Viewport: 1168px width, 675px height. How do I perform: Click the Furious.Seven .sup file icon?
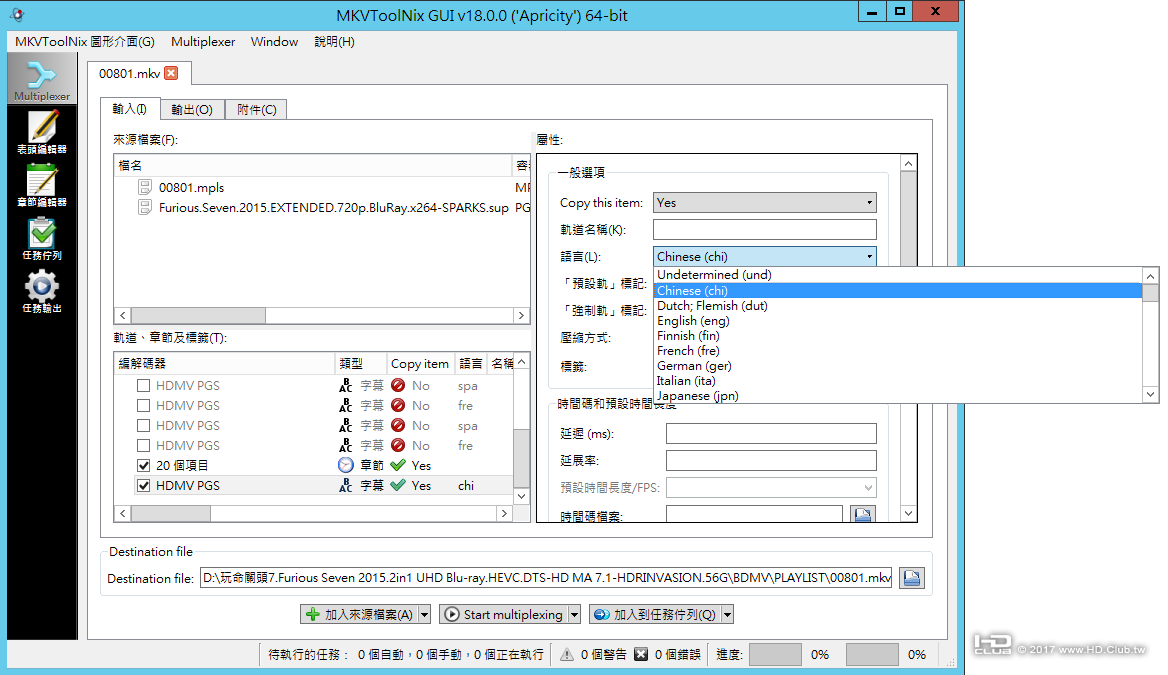(x=145, y=207)
